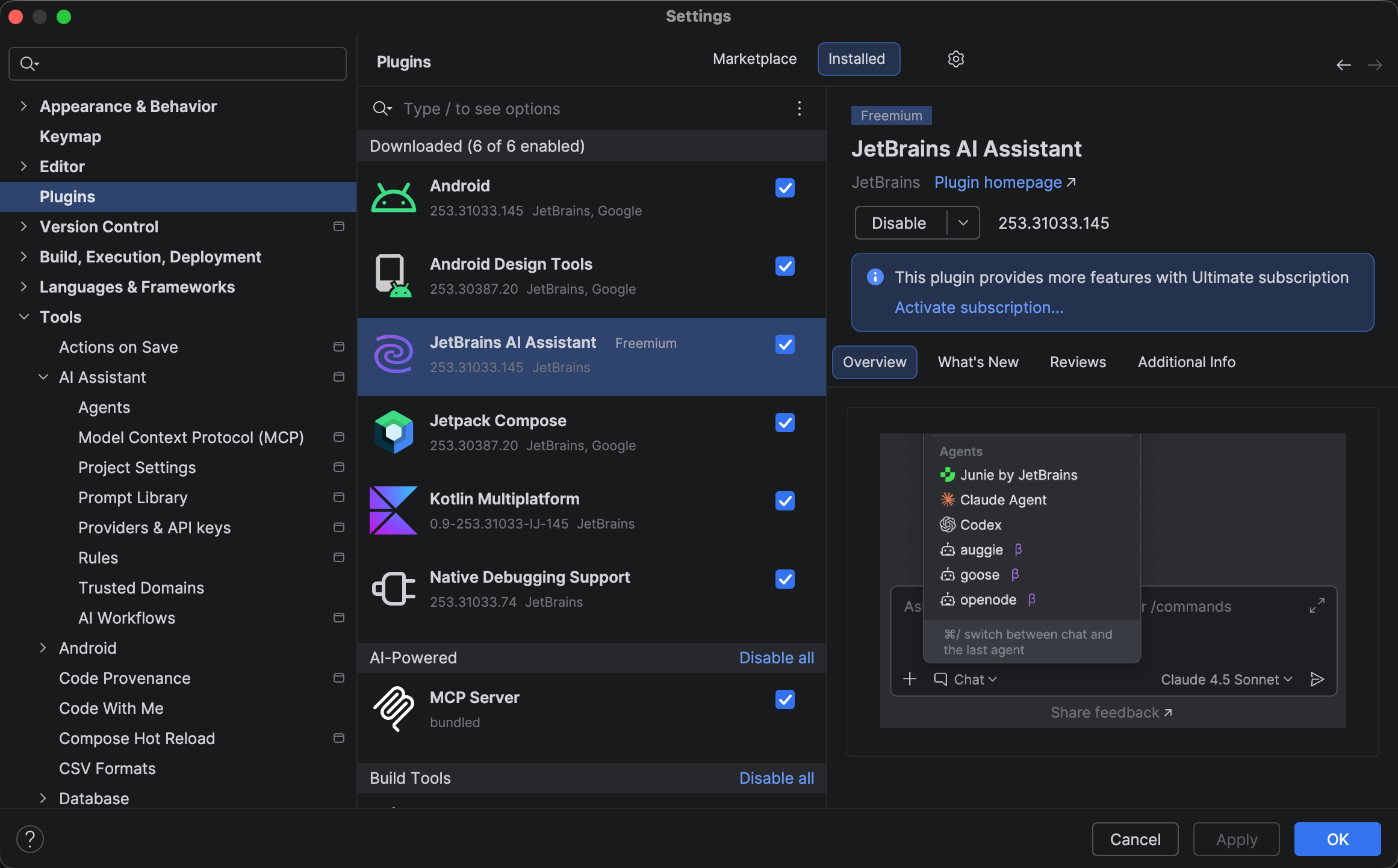Click the AI Assistant overview screenshot

coord(1113,581)
